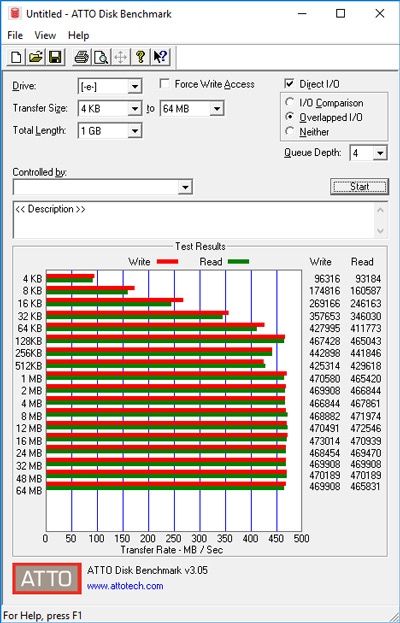Open the 64 MB max transfer size dropdown

(217, 108)
